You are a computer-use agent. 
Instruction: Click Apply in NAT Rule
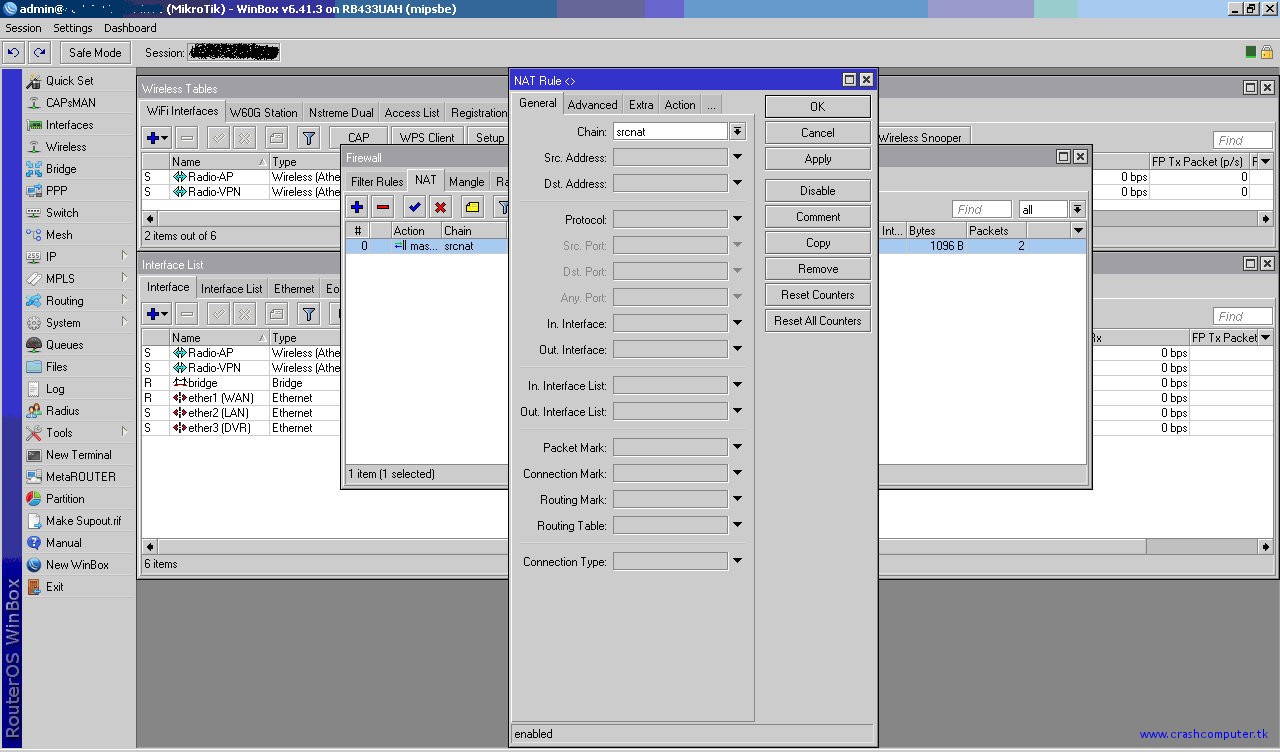tap(817, 158)
